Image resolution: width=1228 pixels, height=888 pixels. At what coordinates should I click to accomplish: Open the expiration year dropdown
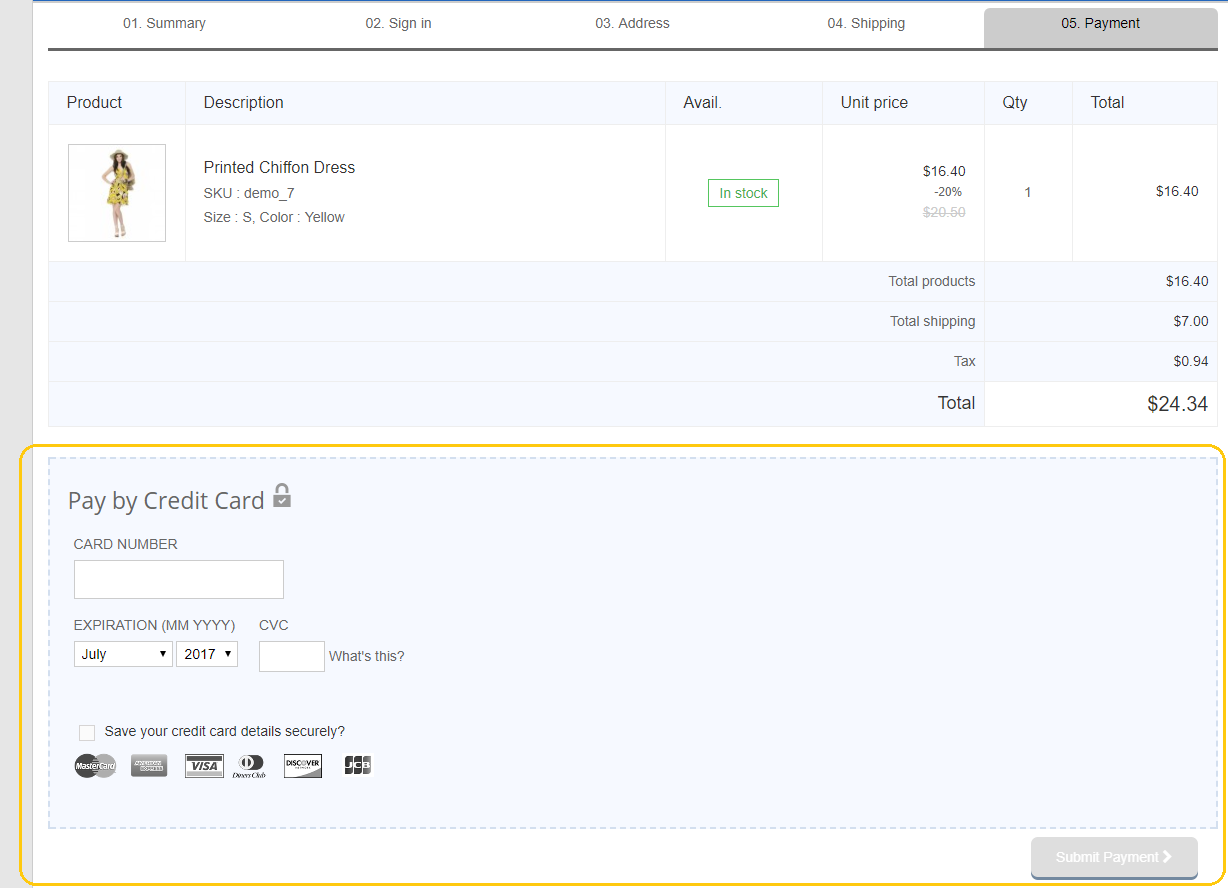pos(207,654)
